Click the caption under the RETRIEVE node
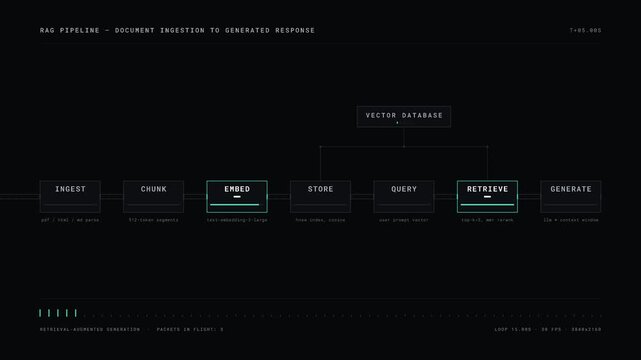Screen dimensions: 641x360 (487, 220)
